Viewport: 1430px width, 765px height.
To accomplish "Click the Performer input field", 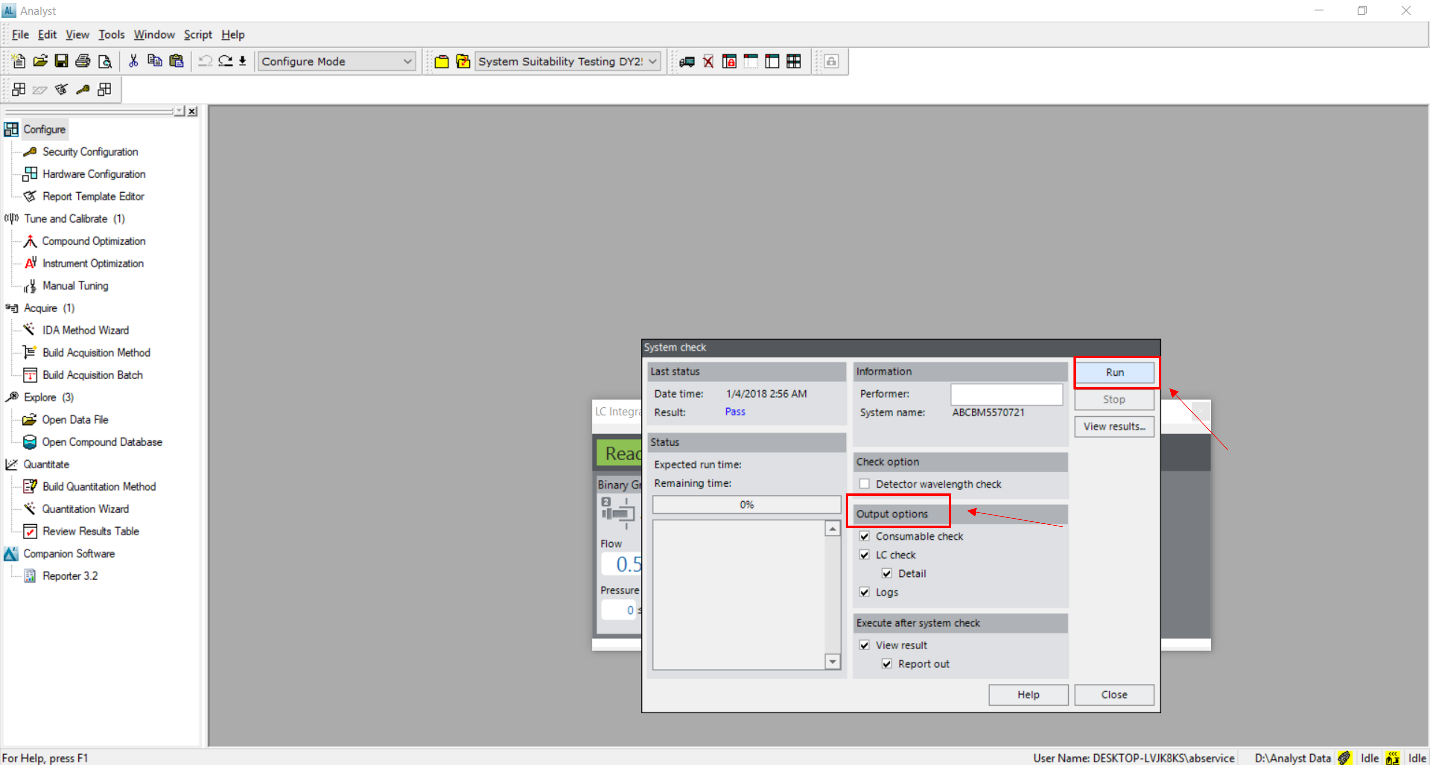I will point(1006,393).
